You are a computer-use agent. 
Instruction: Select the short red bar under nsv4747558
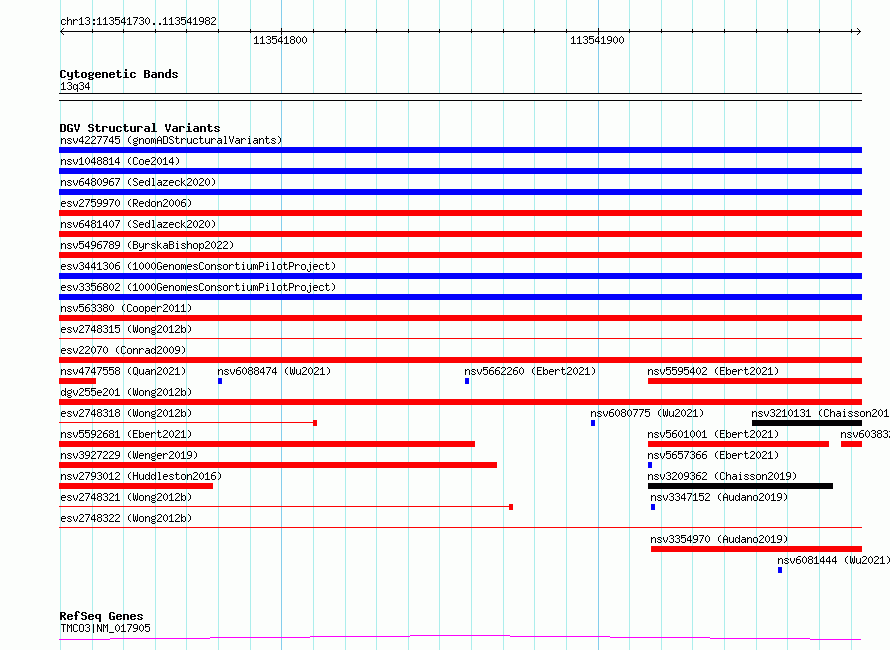77,381
